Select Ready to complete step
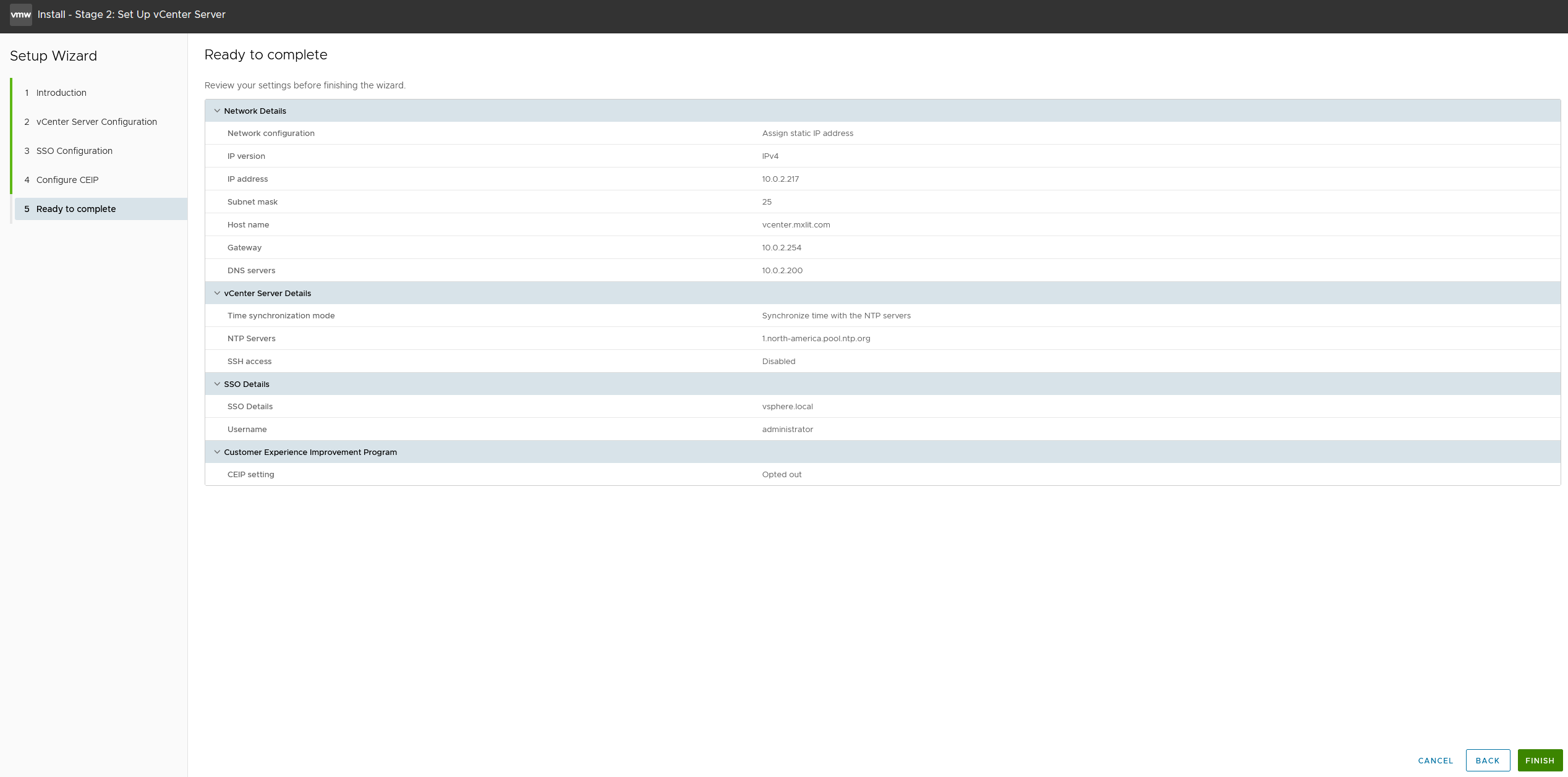The image size is (1568, 777). point(76,209)
